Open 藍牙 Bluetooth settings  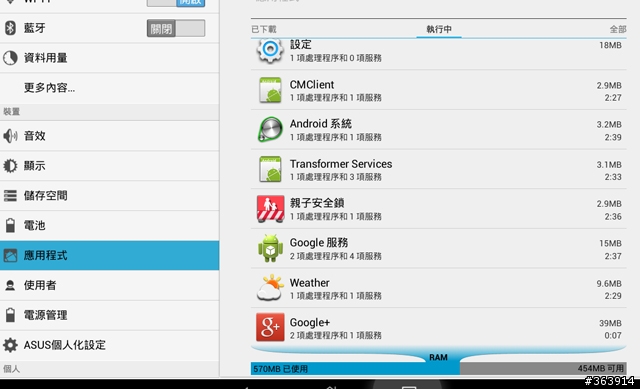coord(109,28)
